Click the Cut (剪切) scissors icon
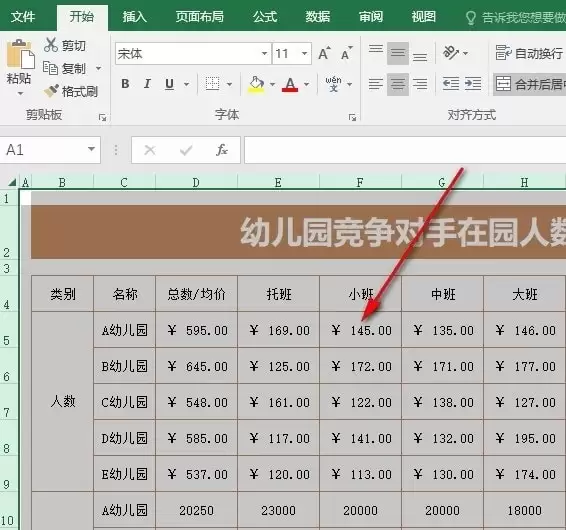The height and width of the screenshot is (530, 566). pyautogui.click(x=51, y=45)
